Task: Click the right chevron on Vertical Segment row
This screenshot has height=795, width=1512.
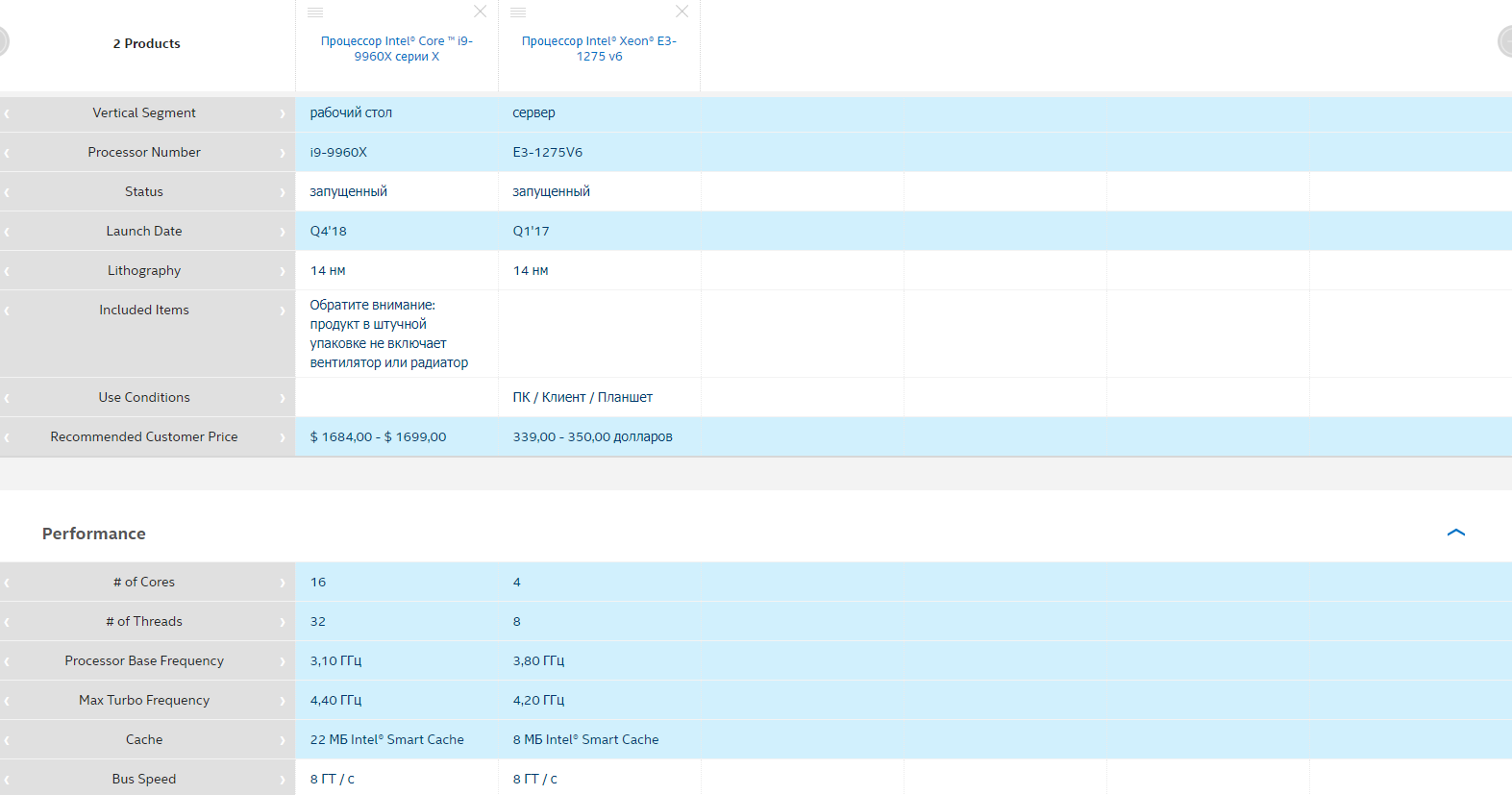Action: [283, 113]
